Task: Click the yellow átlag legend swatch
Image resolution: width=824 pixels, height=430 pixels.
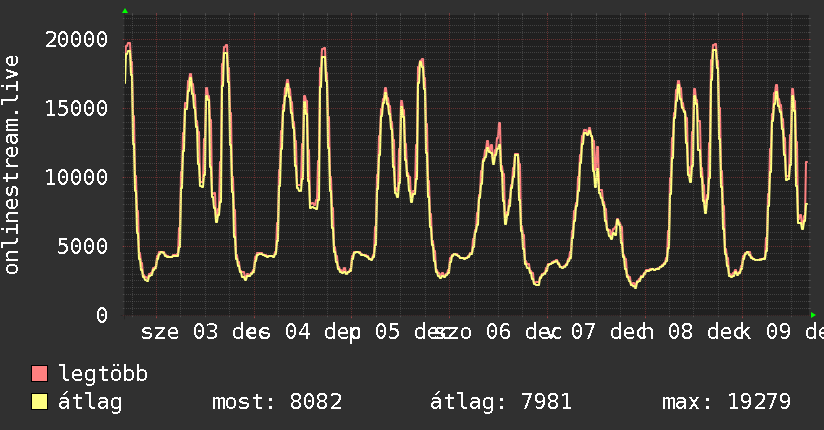Action: pyautogui.click(x=40, y=402)
